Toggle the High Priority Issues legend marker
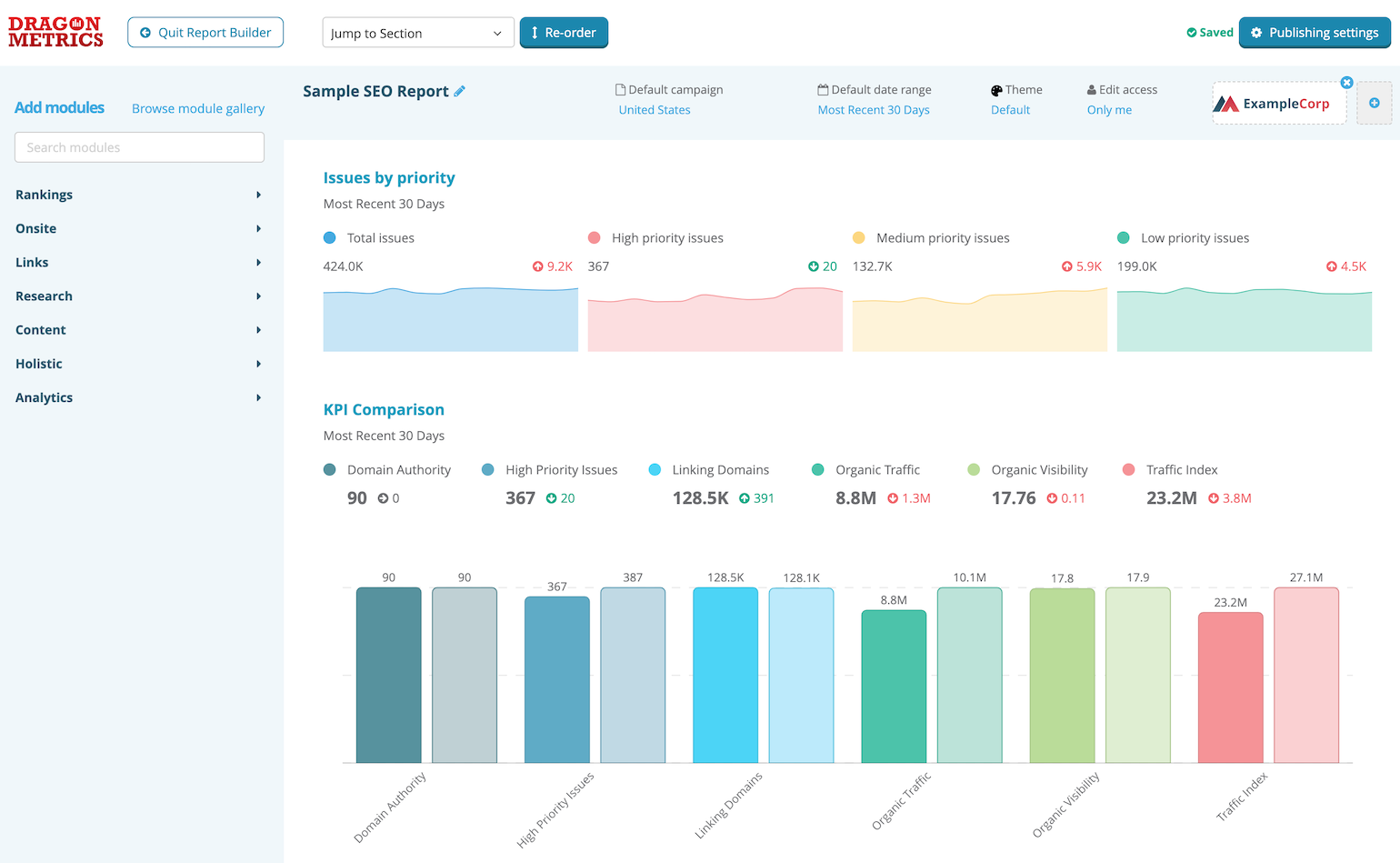 point(488,469)
